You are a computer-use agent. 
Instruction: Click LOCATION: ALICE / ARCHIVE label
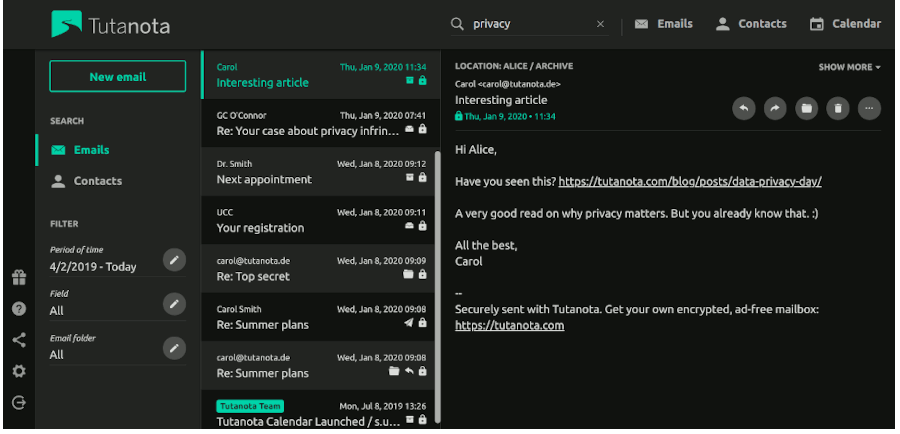point(514,67)
